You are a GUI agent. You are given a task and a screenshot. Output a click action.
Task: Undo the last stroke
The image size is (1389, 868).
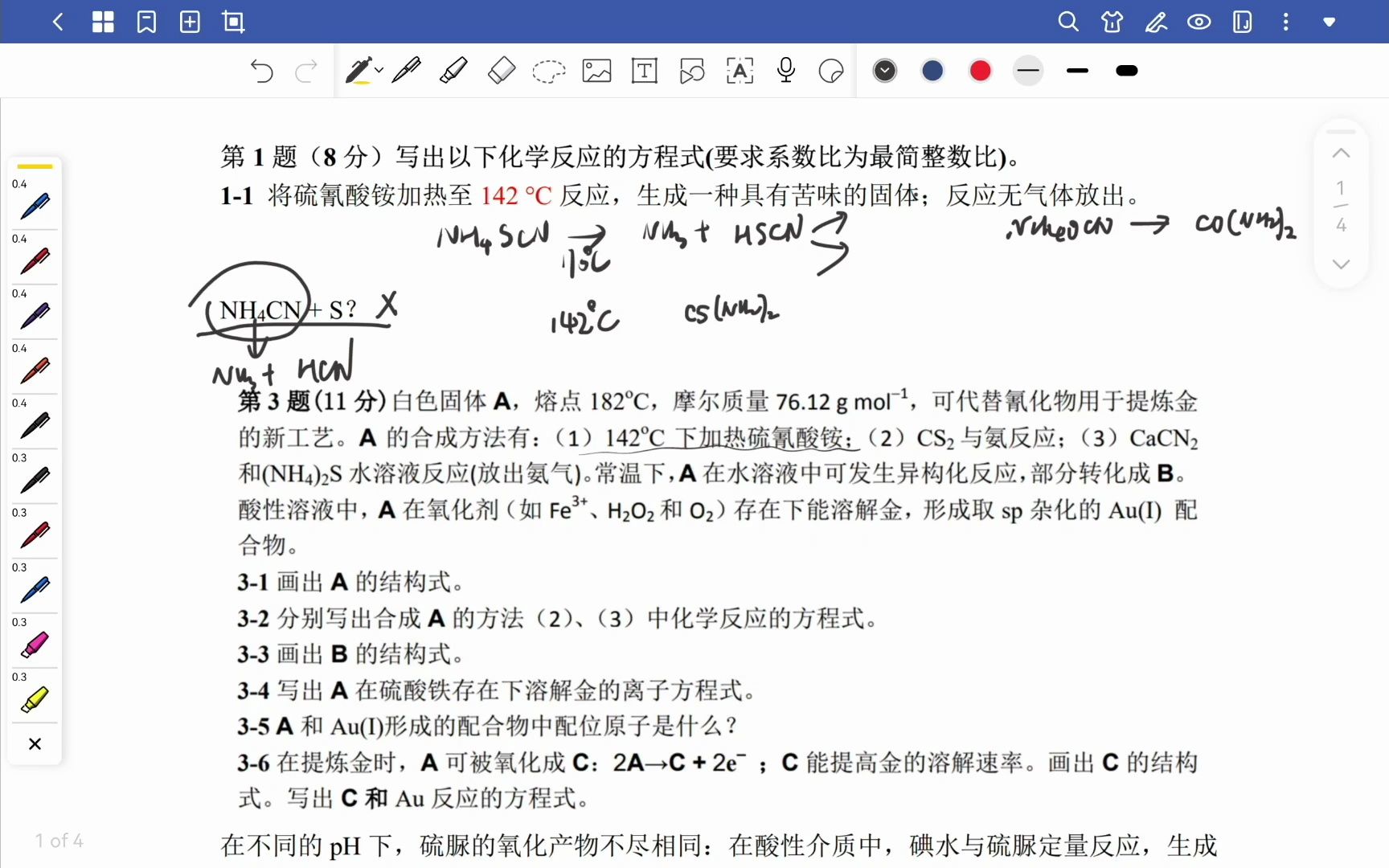[x=261, y=71]
